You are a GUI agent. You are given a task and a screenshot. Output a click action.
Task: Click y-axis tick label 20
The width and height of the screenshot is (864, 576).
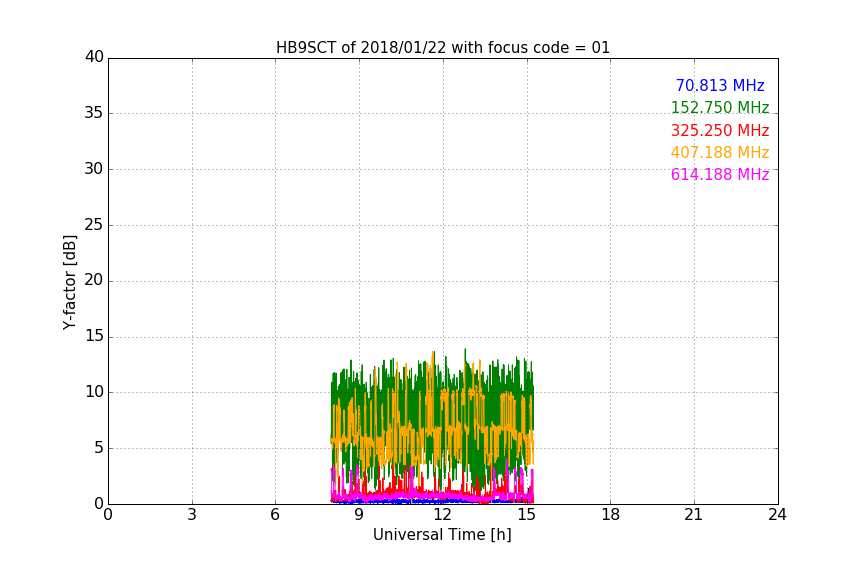94,280
